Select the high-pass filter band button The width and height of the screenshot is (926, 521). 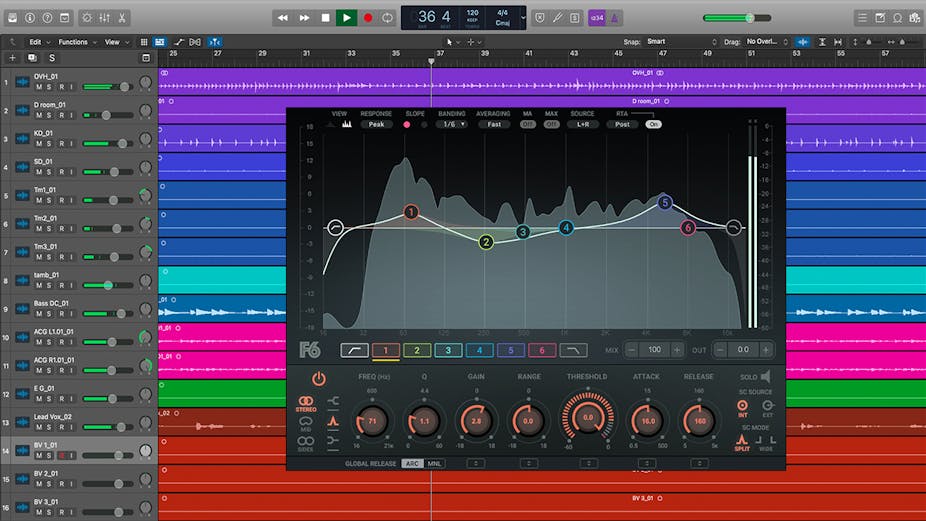tap(354, 350)
